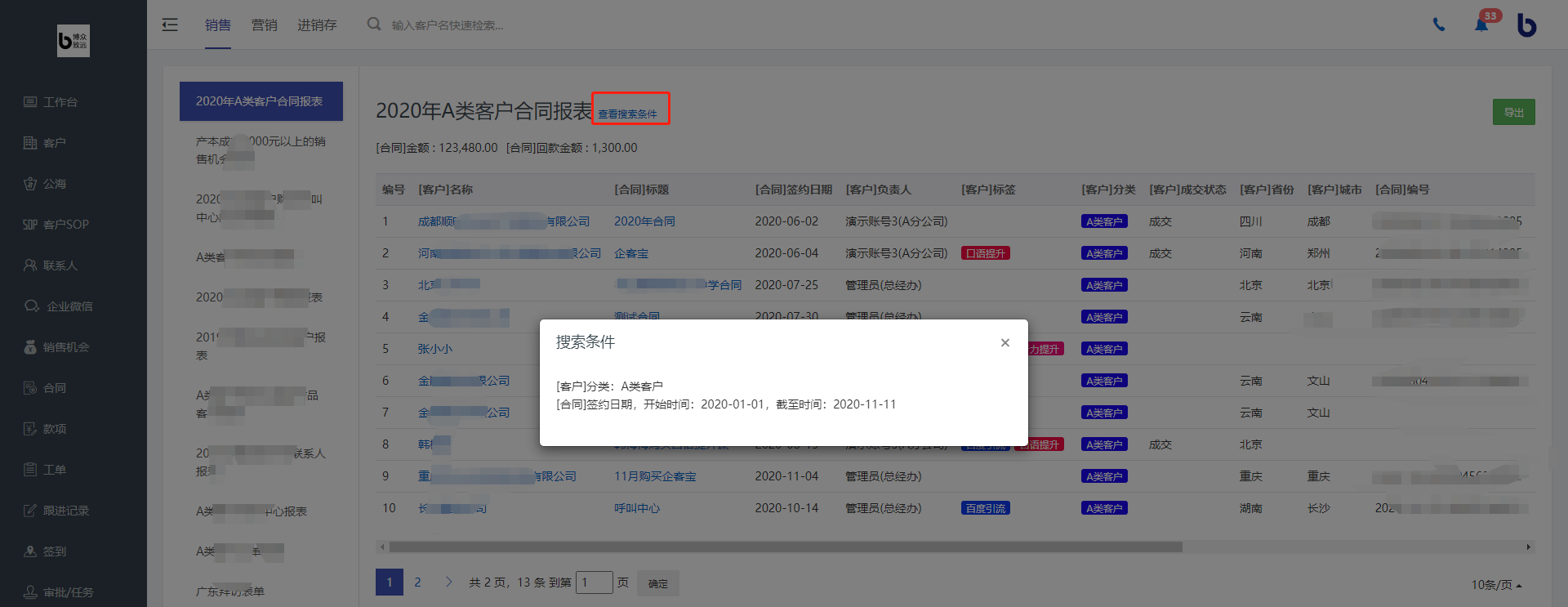Click the horizontal scrollbar of the table
This screenshot has width=1568, height=607.
pos(786,547)
